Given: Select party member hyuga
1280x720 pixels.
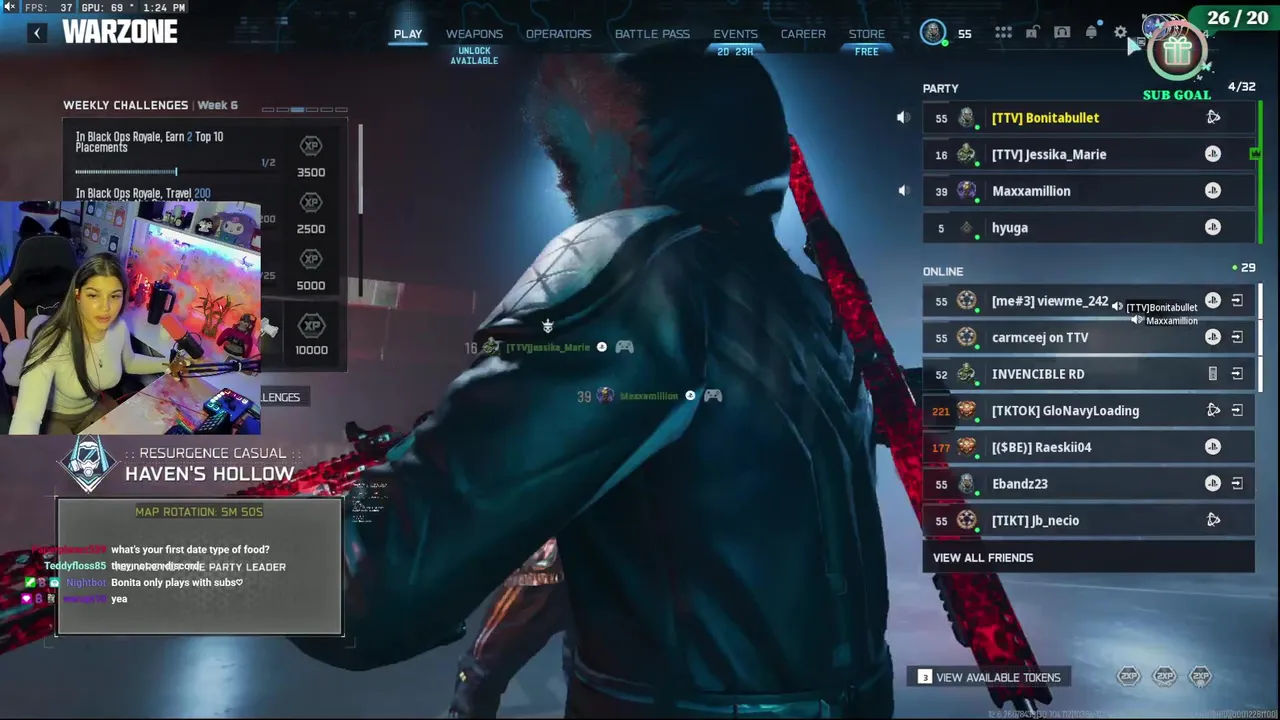Looking at the screenshot, I should tap(1088, 227).
